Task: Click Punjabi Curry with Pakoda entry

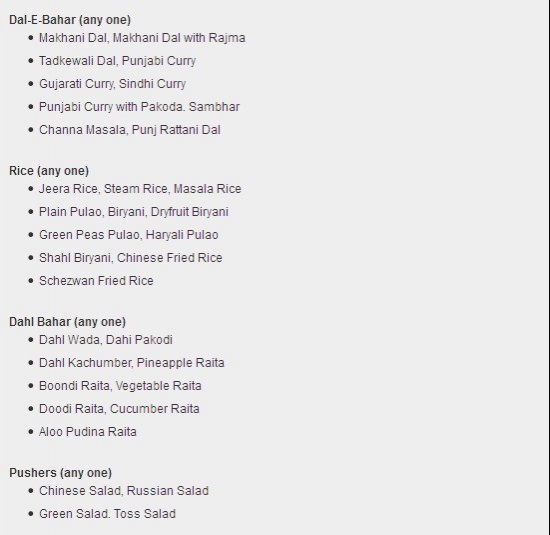Action: (139, 107)
